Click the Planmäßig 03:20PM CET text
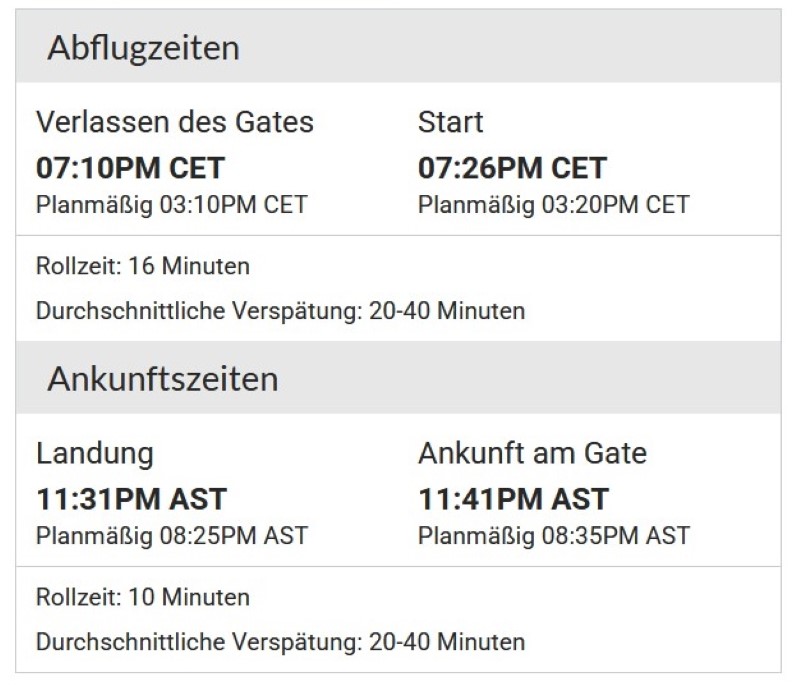 point(553,205)
